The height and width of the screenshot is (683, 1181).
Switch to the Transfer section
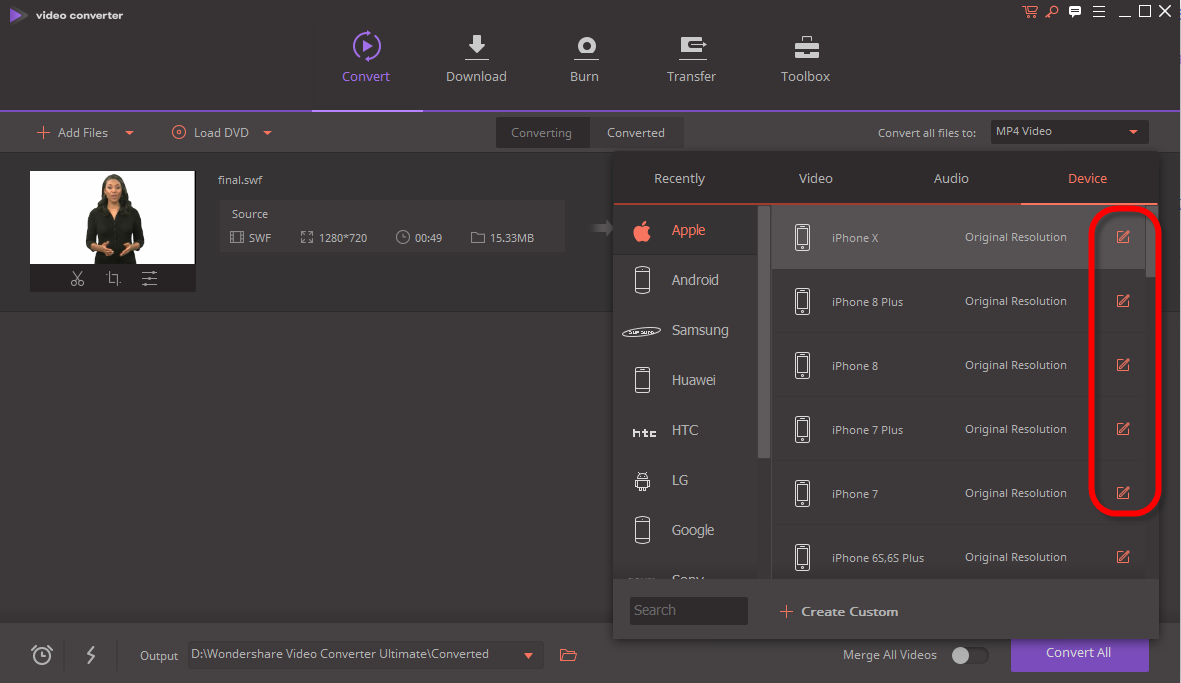click(691, 57)
